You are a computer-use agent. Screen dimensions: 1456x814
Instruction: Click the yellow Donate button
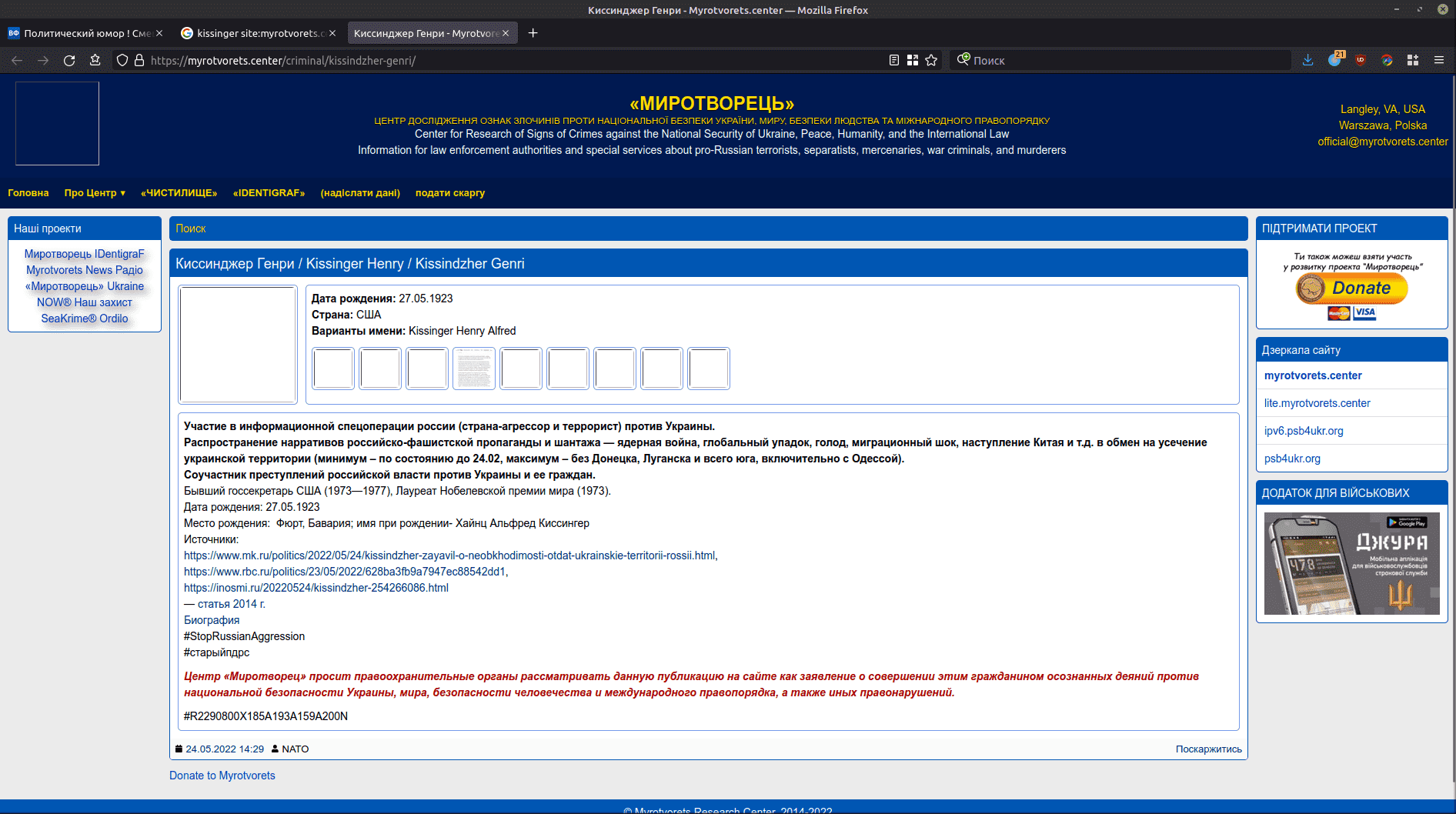pyautogui.click(x=1352, y=288)
